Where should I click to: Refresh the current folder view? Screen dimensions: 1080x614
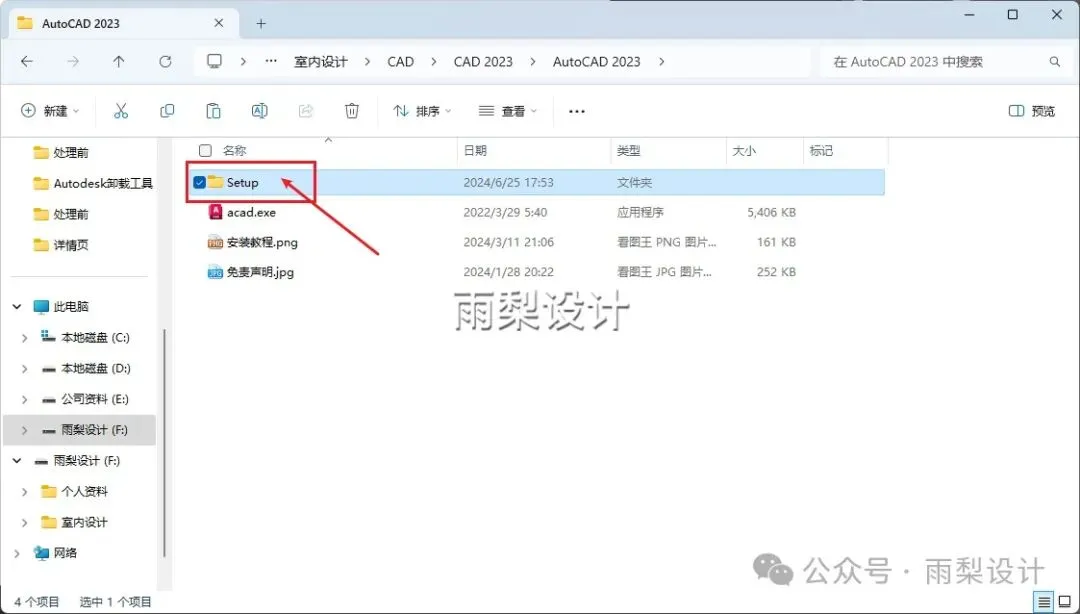point(165,61)
